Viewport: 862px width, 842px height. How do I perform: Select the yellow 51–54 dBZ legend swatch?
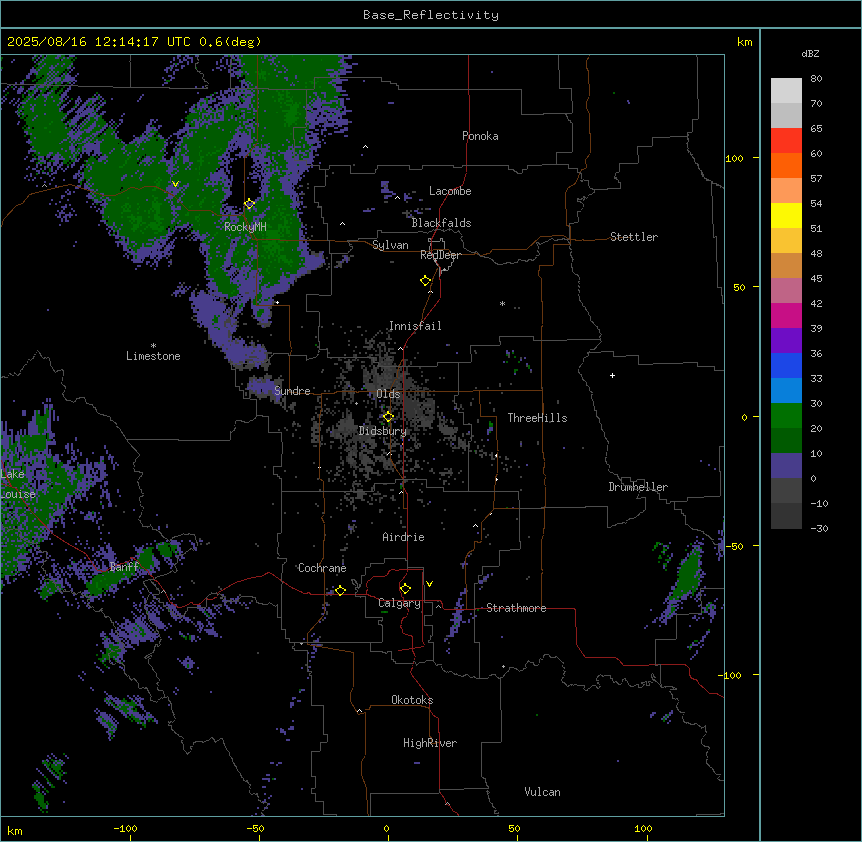point(786,215)
